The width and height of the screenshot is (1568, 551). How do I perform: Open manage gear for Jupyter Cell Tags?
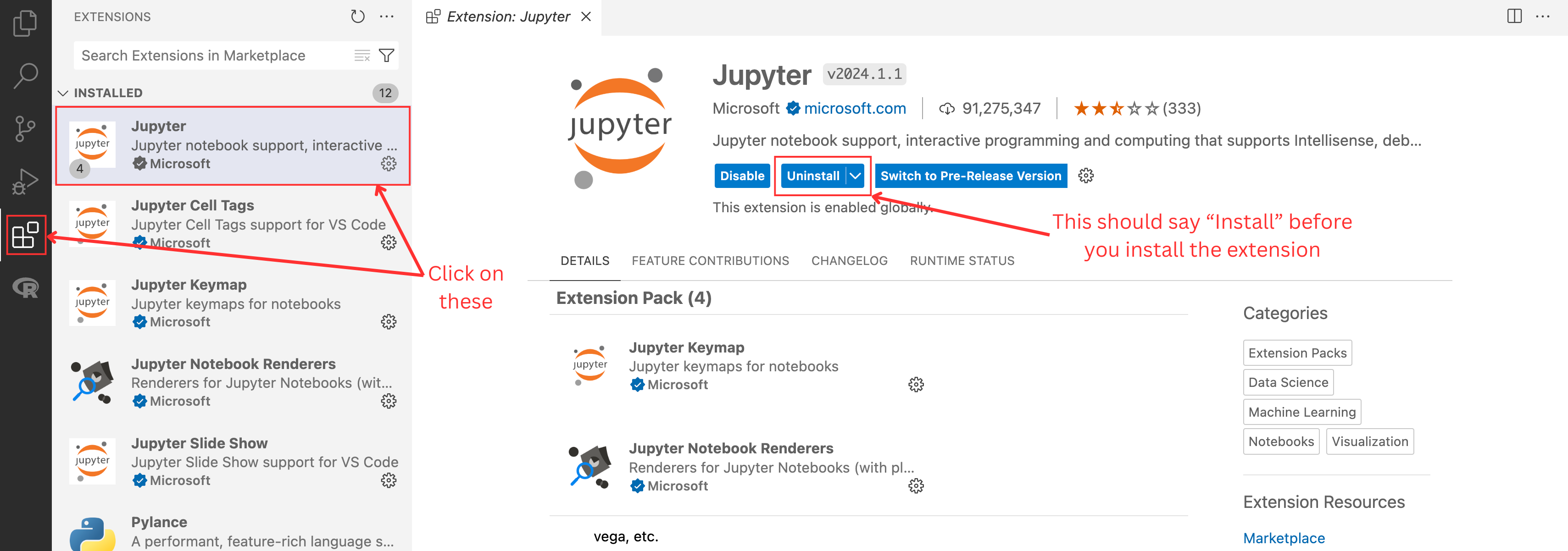pyautogui.click(x=389, y=242)
